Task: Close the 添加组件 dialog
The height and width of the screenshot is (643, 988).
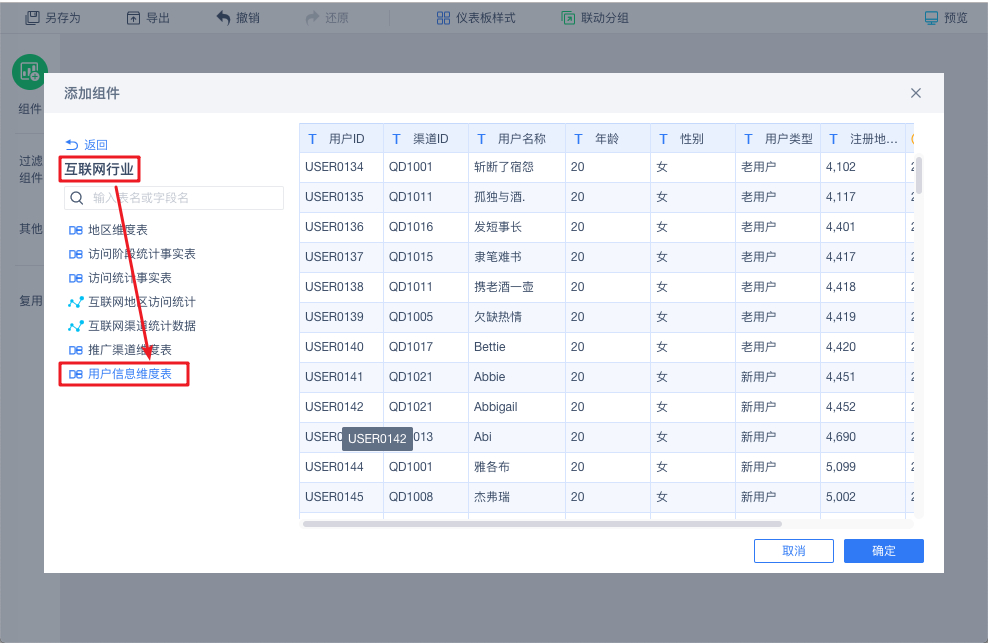Action: pyautogui.click(x=916, y=93)
